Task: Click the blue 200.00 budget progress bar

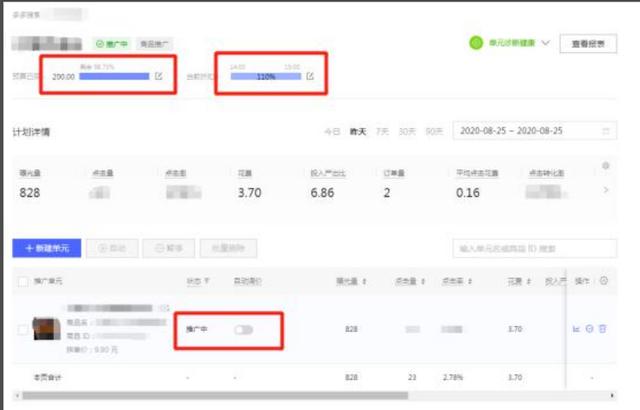Action: [114, 76]
